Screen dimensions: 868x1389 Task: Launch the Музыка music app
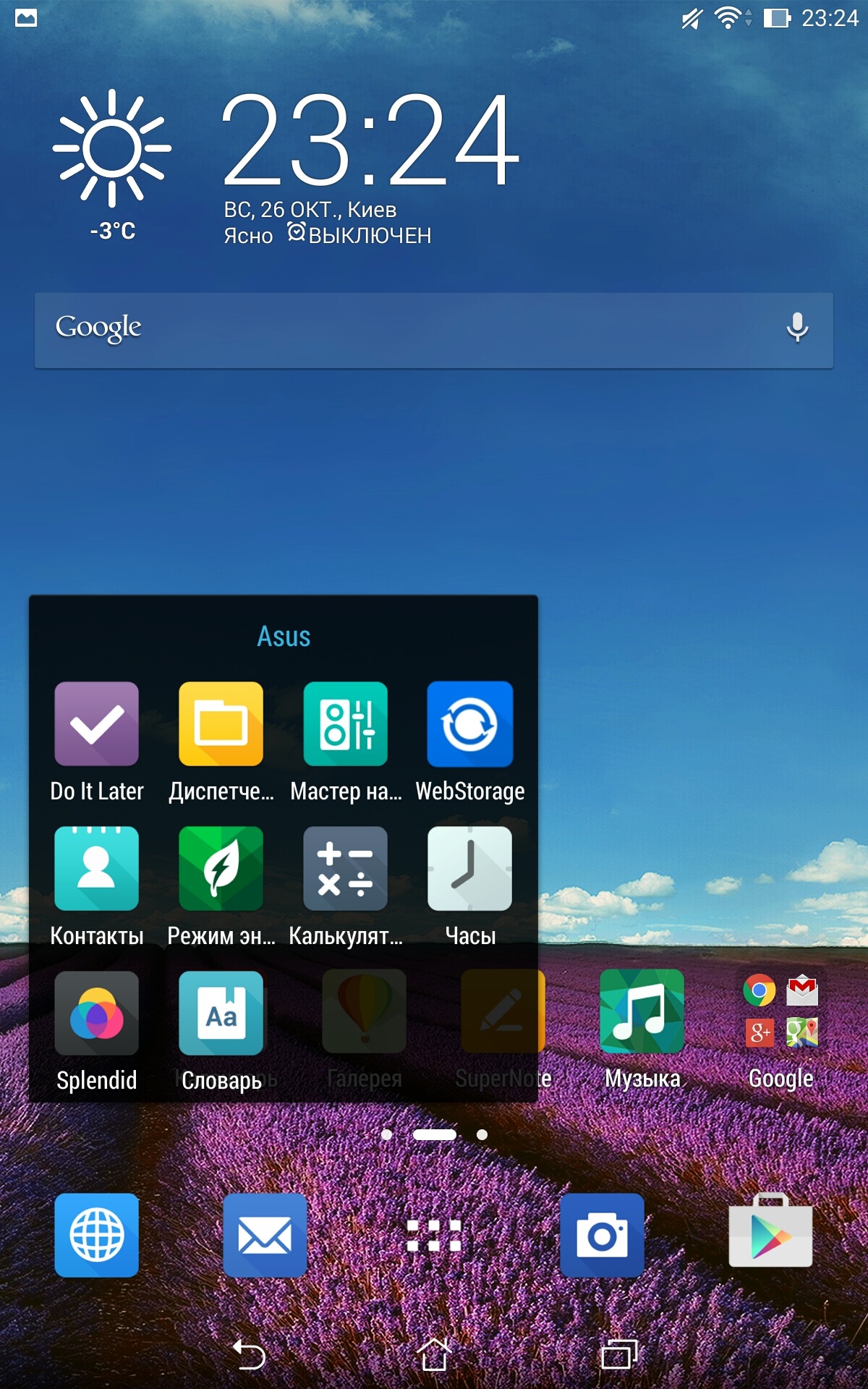pos(642,1012)
